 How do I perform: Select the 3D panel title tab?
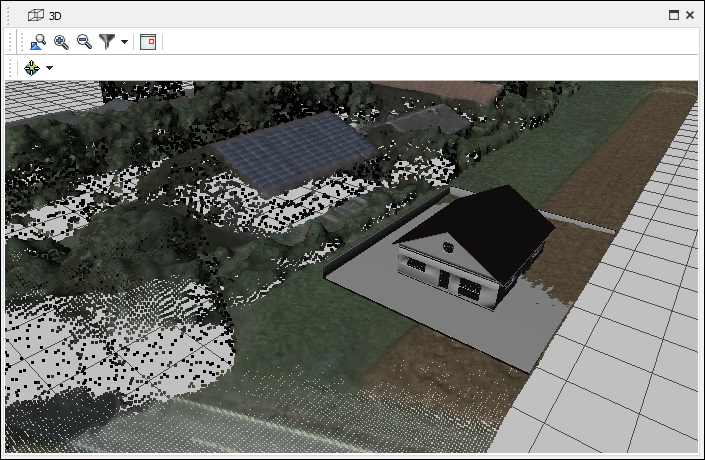pyautogui.click(x=55, y=16)
